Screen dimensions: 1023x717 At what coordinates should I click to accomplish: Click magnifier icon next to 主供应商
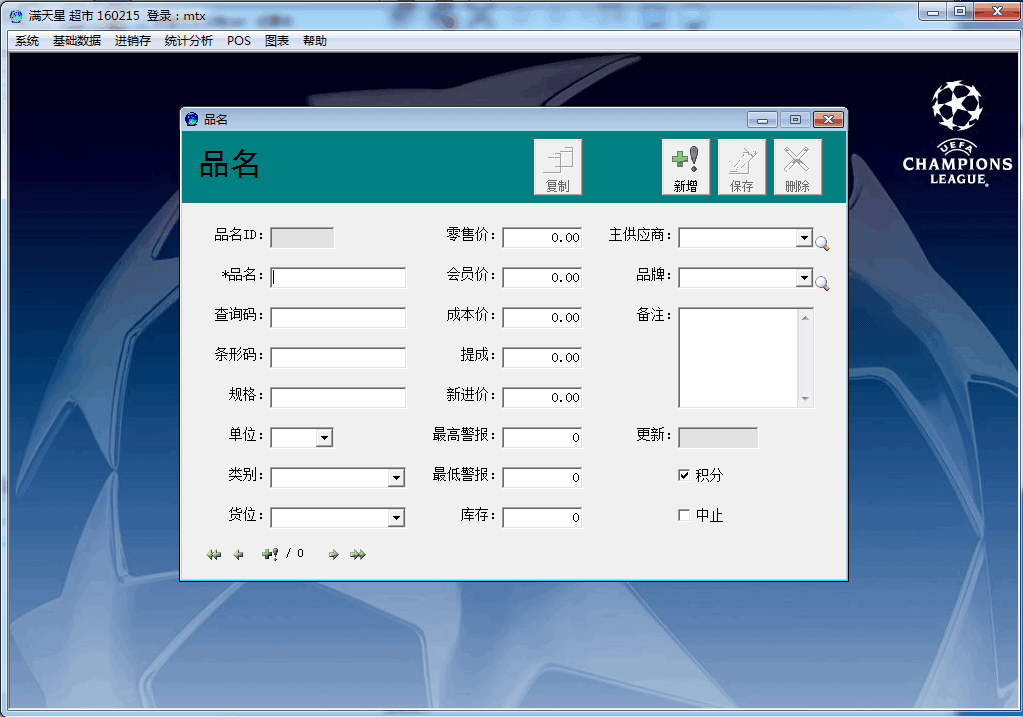[x=822, y=243]
